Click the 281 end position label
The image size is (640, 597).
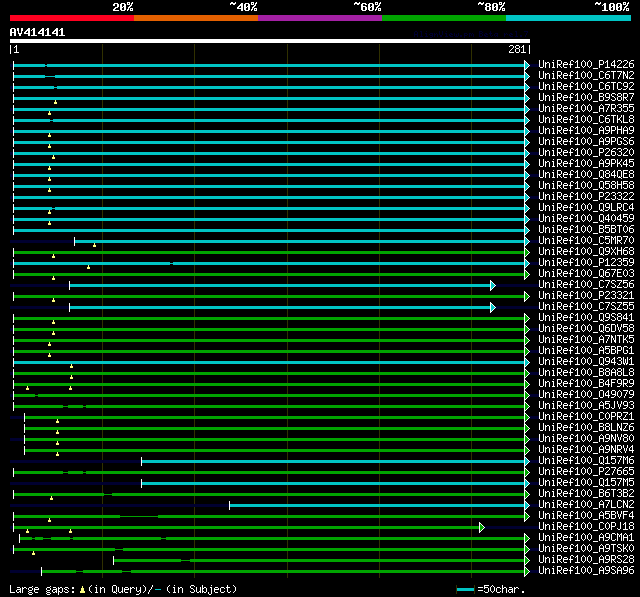point(517,49)
